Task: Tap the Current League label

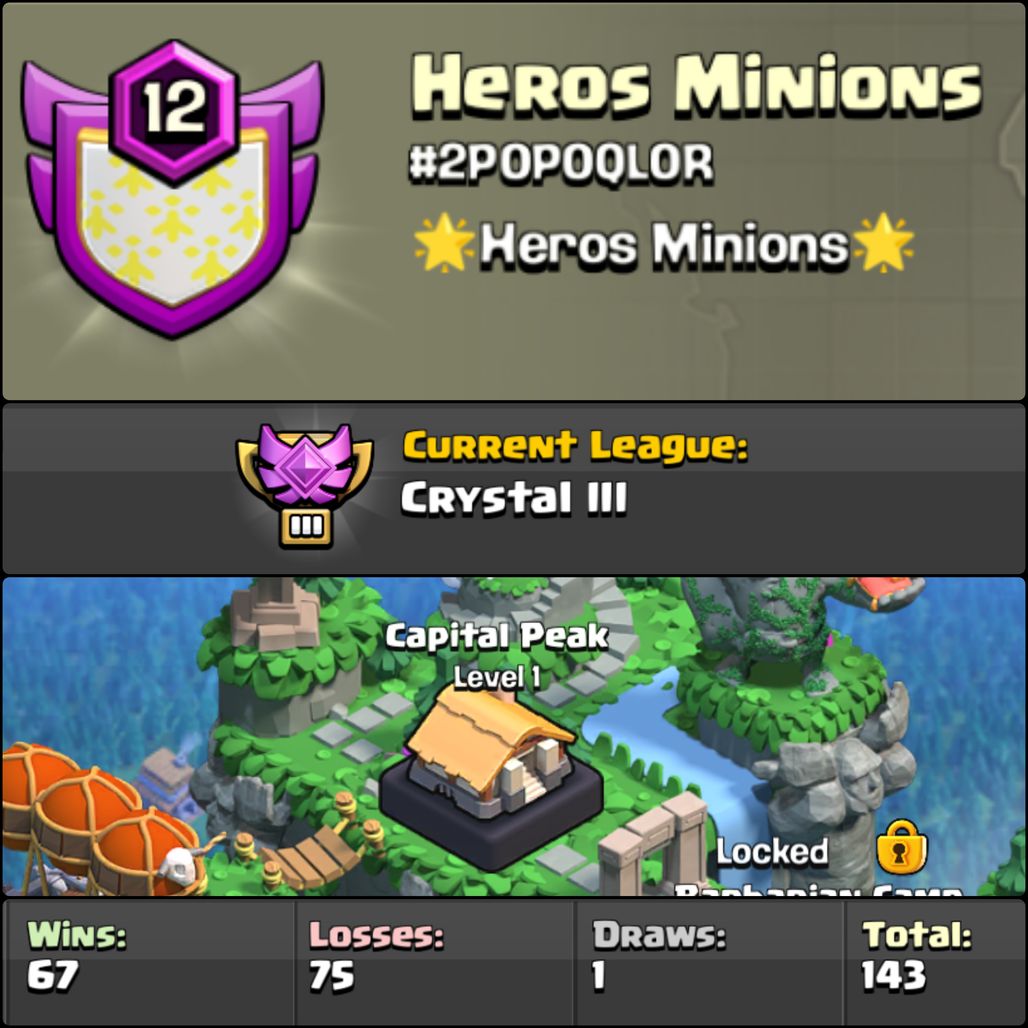Action: (575, 446)
